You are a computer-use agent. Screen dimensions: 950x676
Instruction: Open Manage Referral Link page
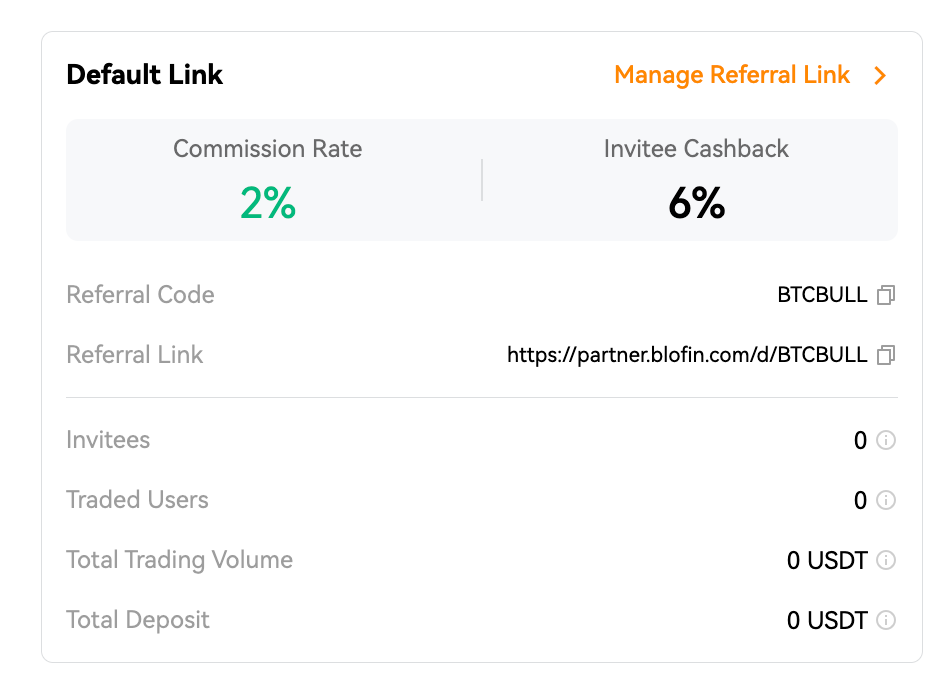tap(732, 75)
